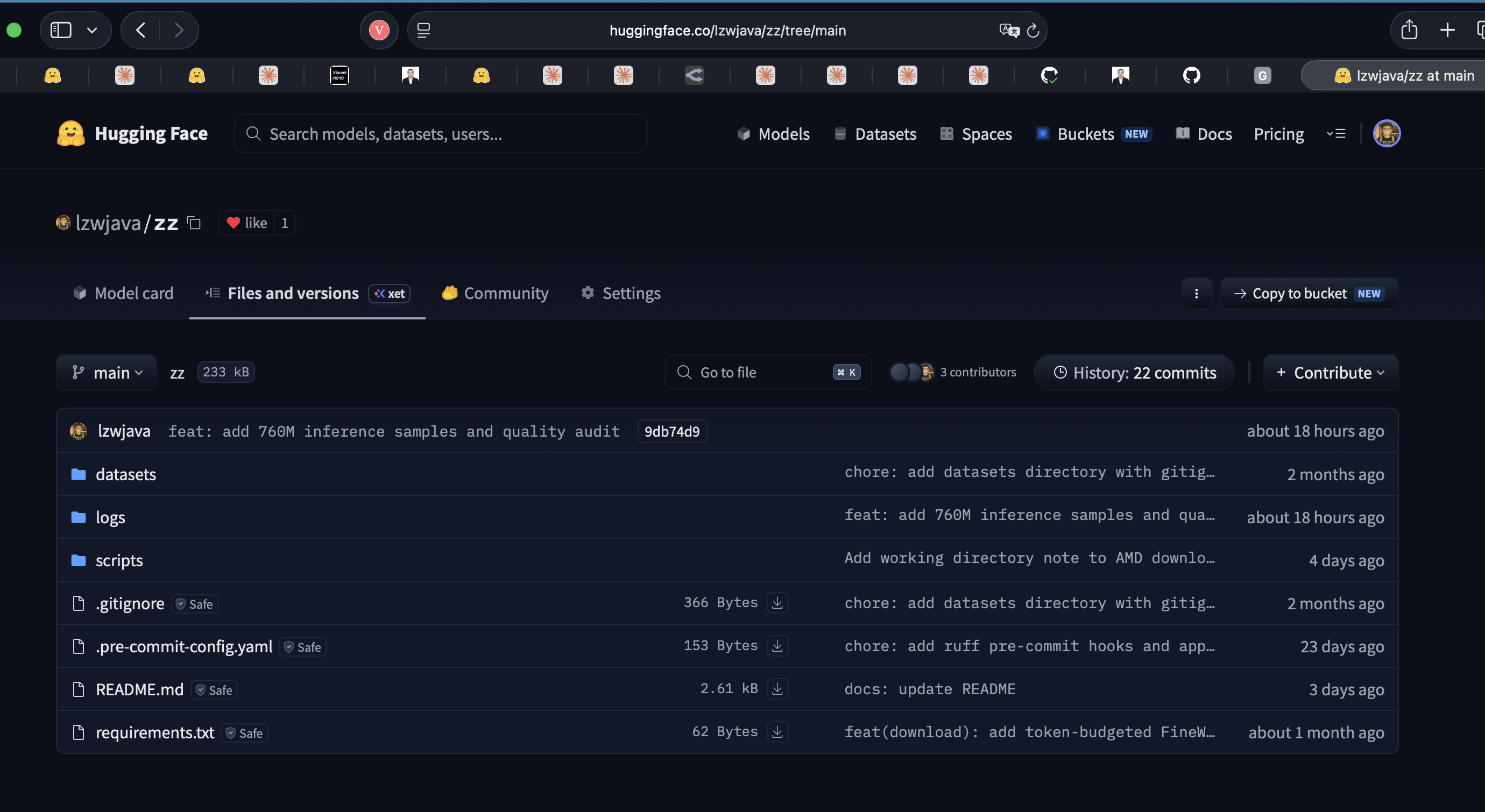Open Pricing in the top navigation

[1278, 134]
